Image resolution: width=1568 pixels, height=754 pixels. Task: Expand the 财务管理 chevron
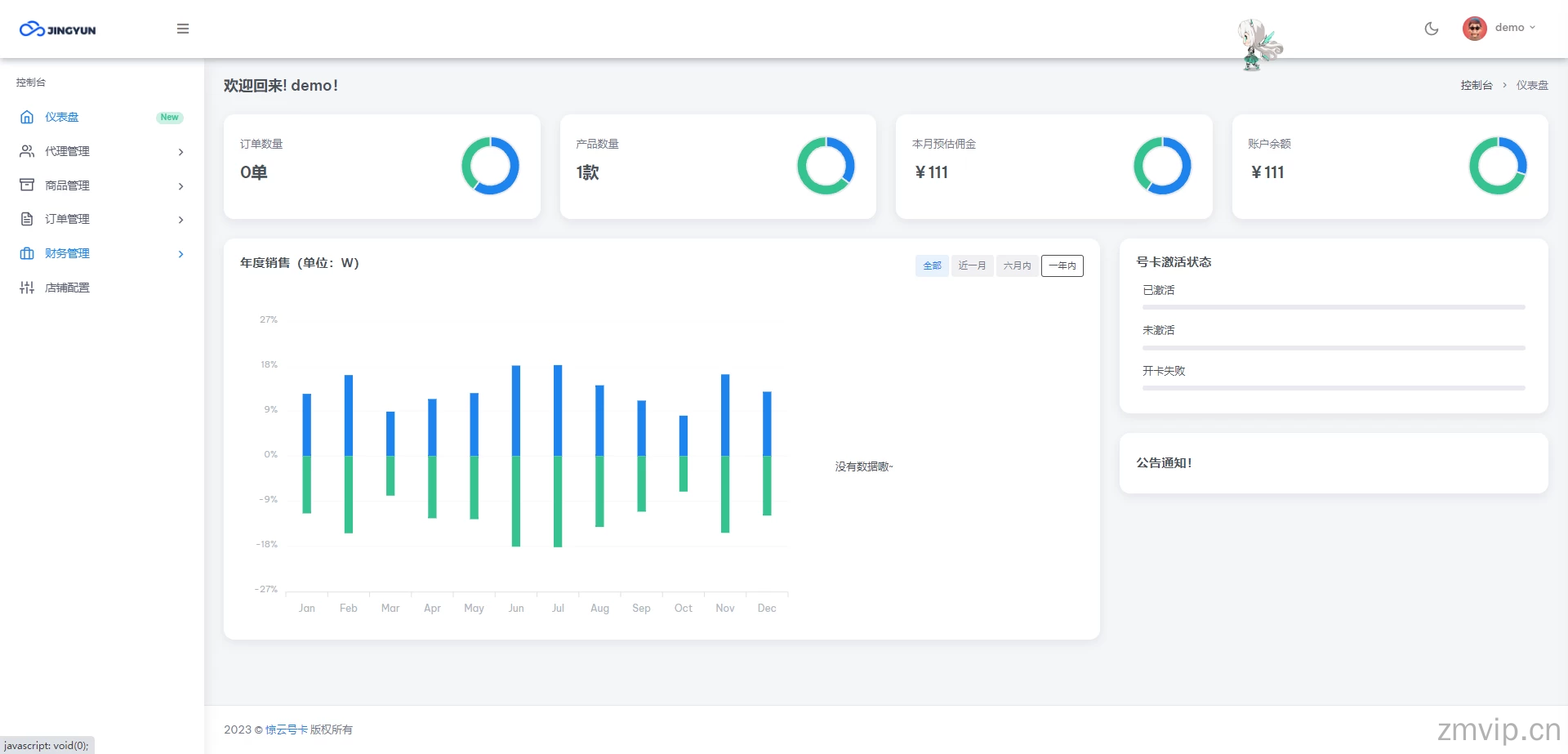click(x=180, y=254)
